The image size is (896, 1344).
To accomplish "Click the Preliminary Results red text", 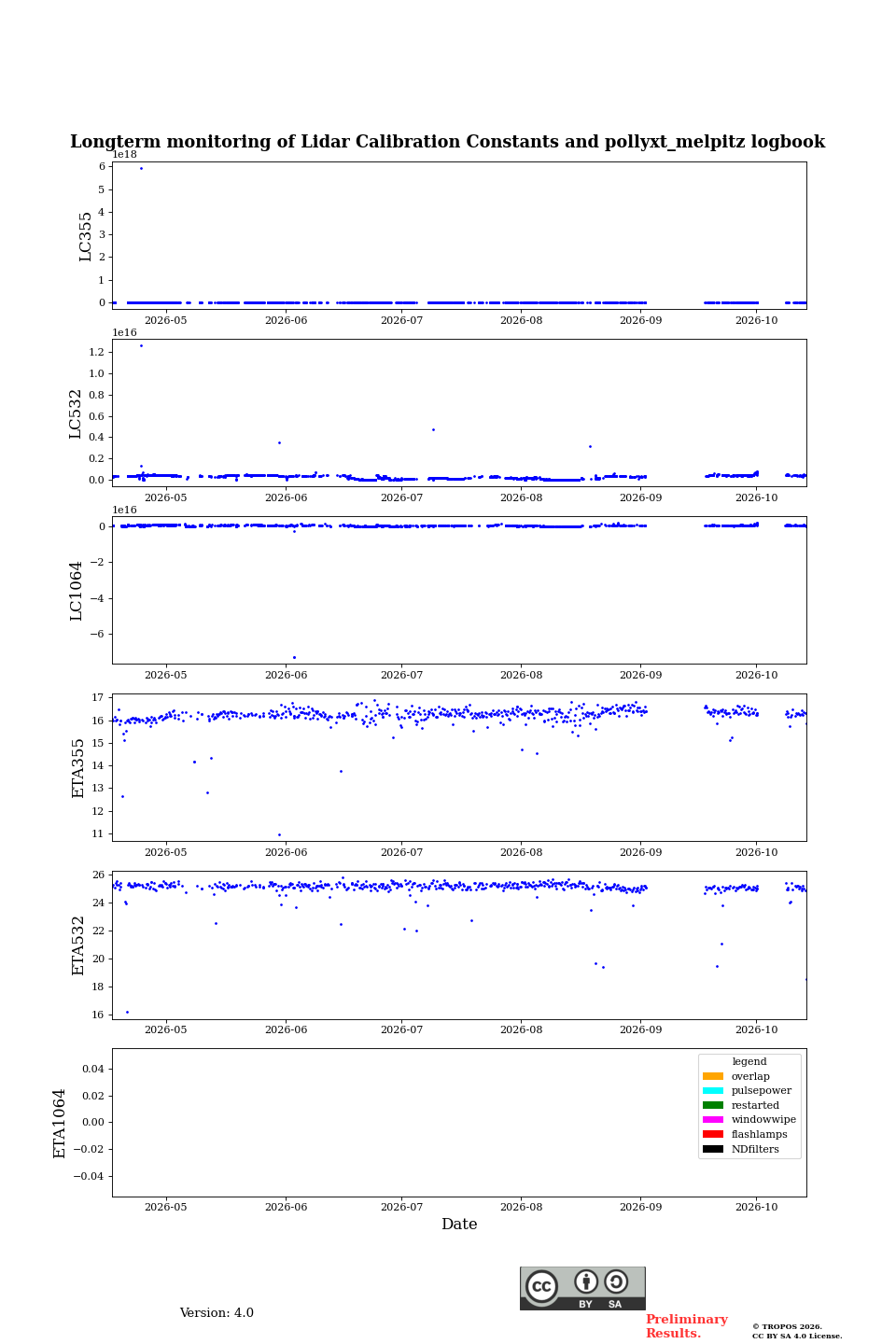I will (686, 1326).
